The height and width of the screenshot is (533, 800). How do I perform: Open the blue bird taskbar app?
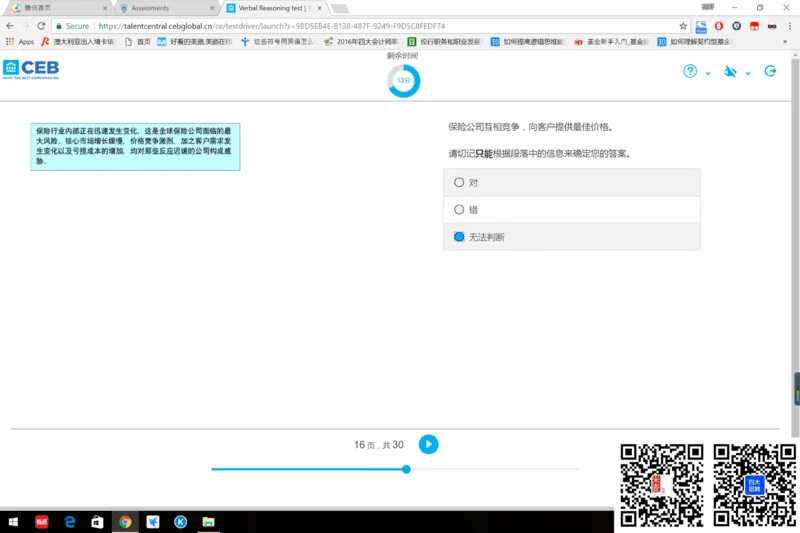153,522
